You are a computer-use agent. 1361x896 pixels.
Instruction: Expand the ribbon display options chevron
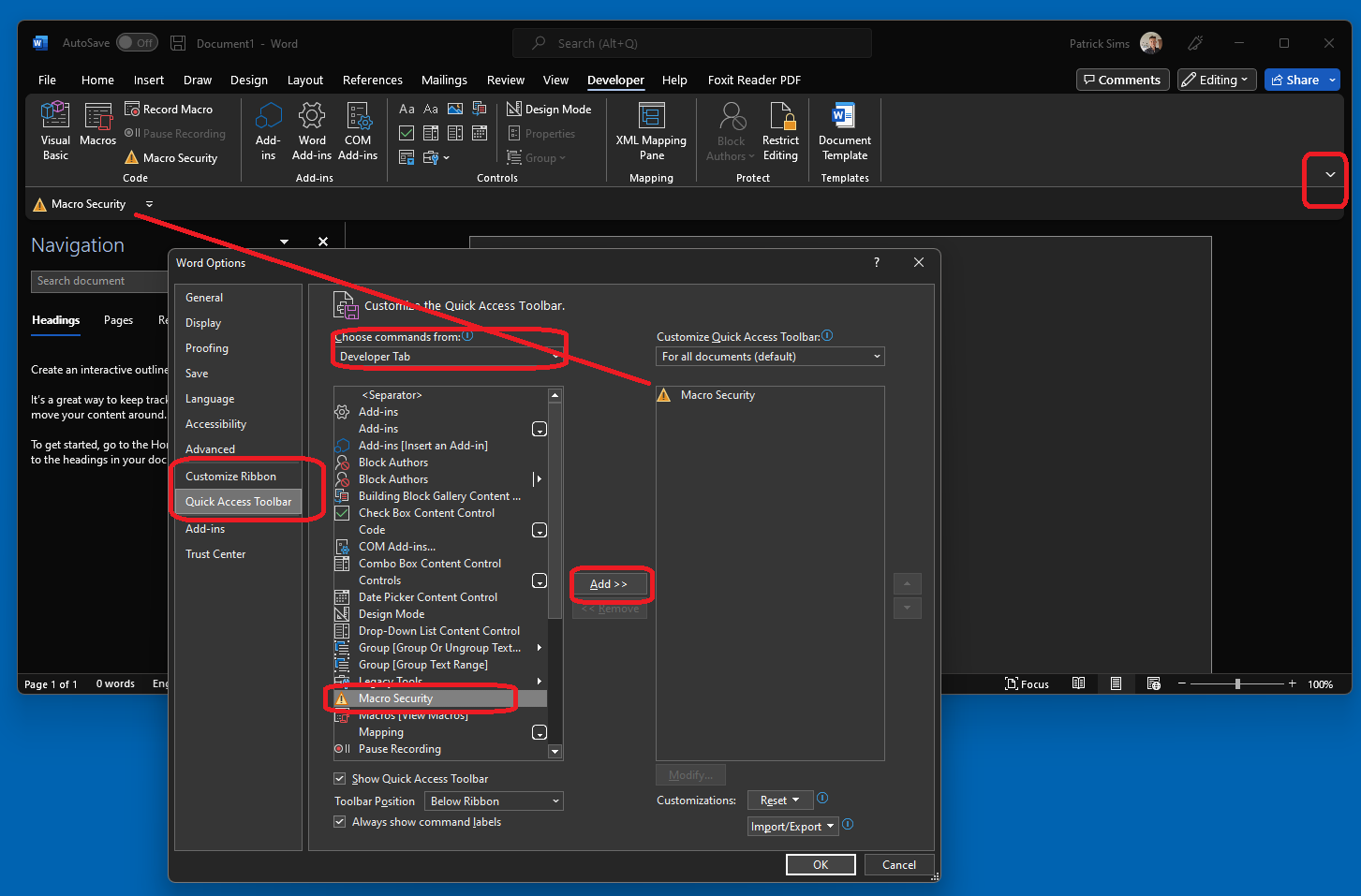1329,174
